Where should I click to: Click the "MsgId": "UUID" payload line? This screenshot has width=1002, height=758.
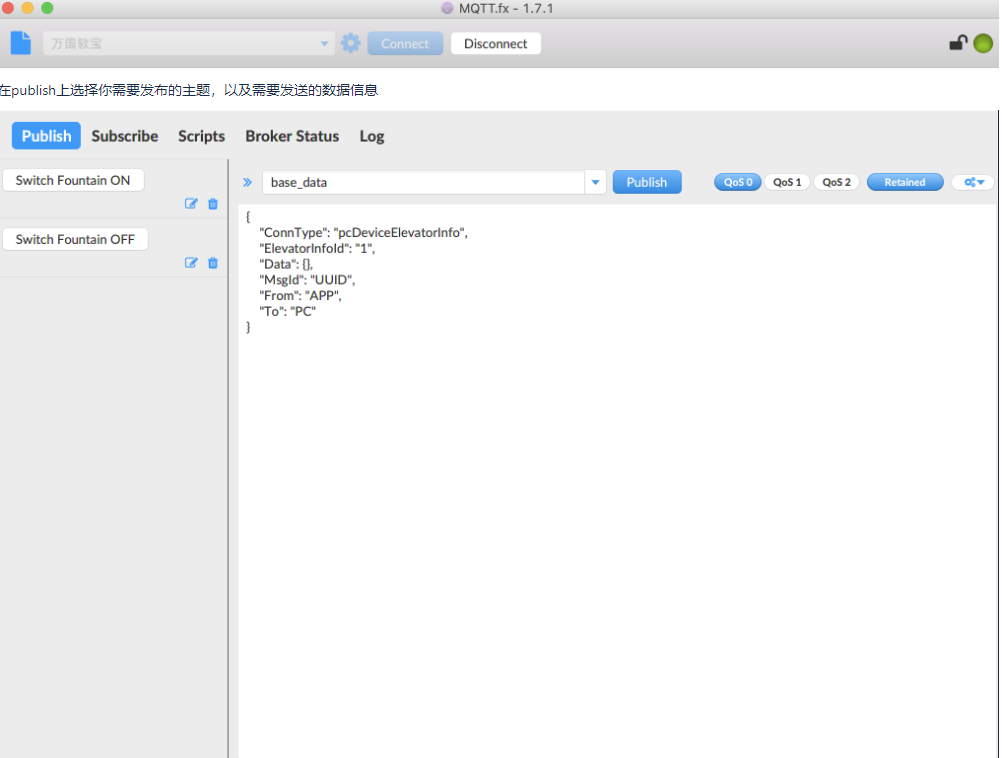307,280
